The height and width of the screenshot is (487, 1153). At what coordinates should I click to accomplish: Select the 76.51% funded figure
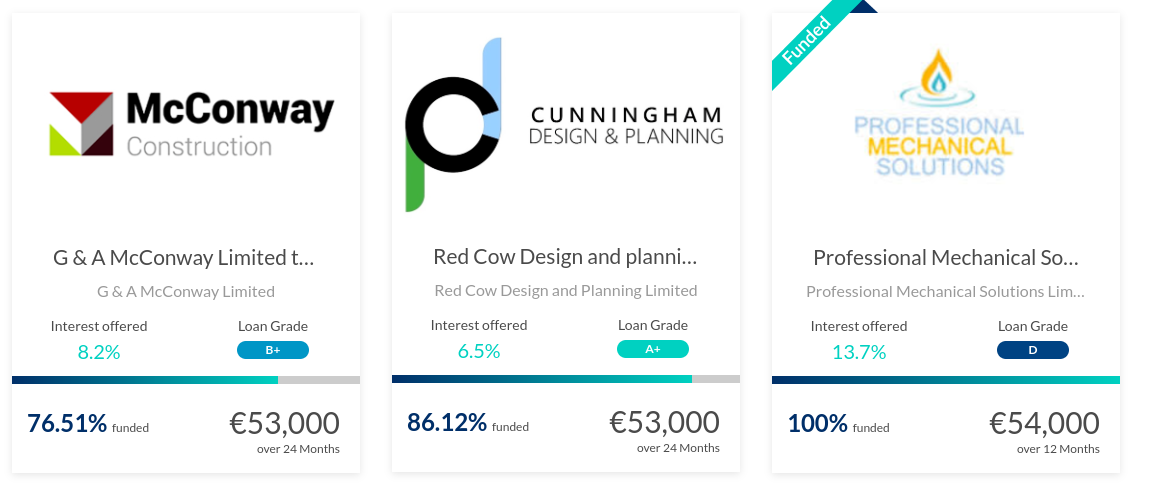(x=67, y=423)
